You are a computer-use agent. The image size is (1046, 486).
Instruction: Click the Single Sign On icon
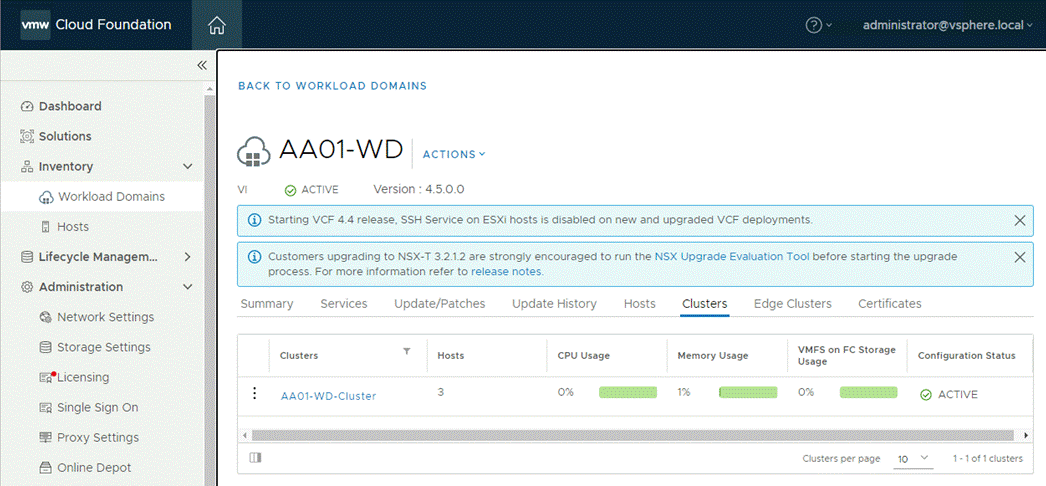[45, 407]
